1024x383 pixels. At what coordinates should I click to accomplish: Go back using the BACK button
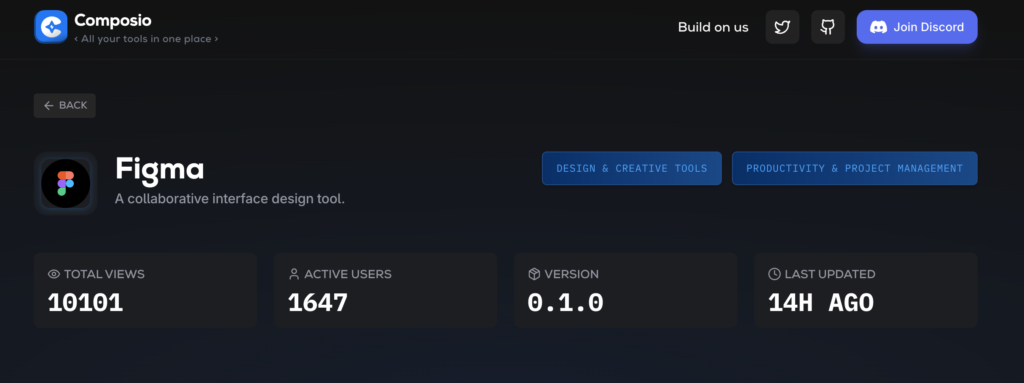pos(65,105)
